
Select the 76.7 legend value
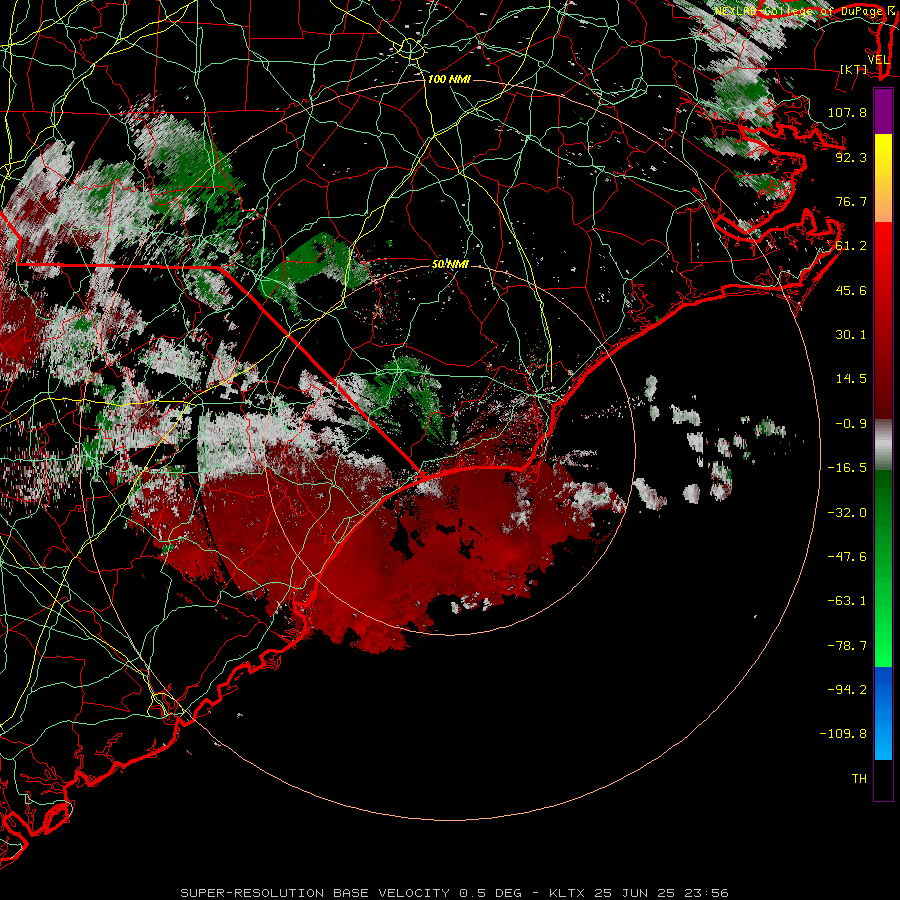[x=851, y=201]
